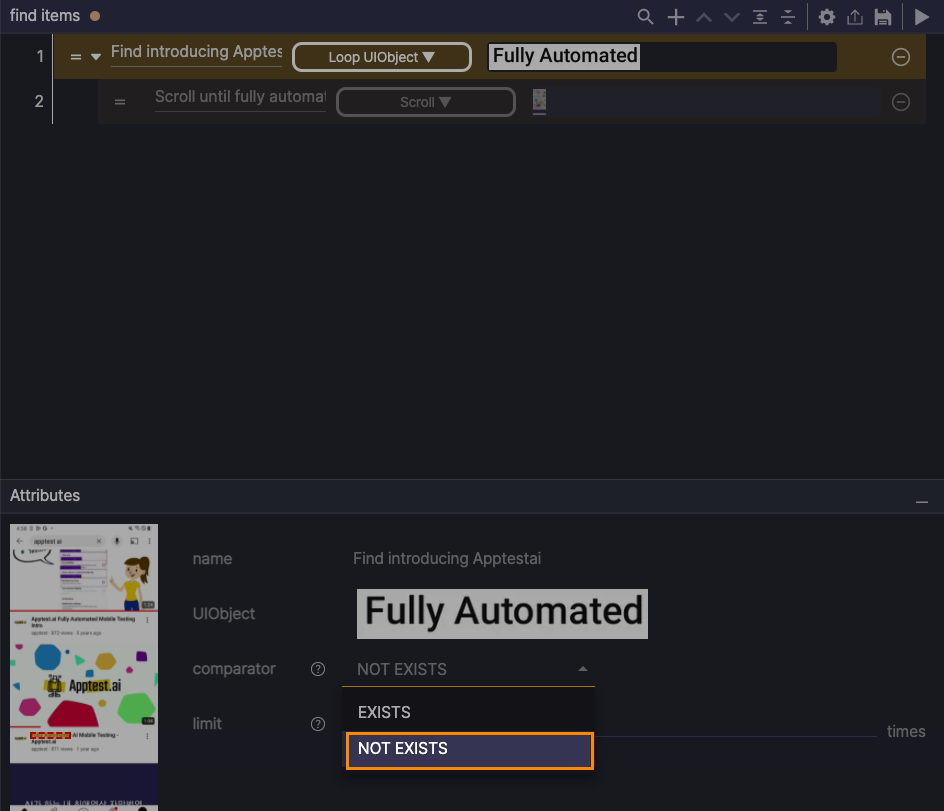The height and width of the screenshot is (811, 944).
Task: Minimize the Attributes panel
Action: tap(921, 499)
